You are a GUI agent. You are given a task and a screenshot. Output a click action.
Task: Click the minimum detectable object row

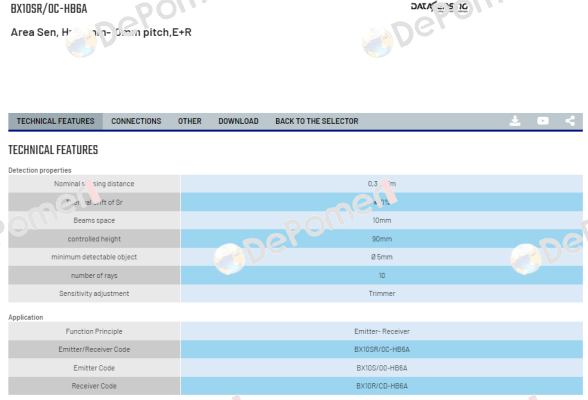[296, 257]
